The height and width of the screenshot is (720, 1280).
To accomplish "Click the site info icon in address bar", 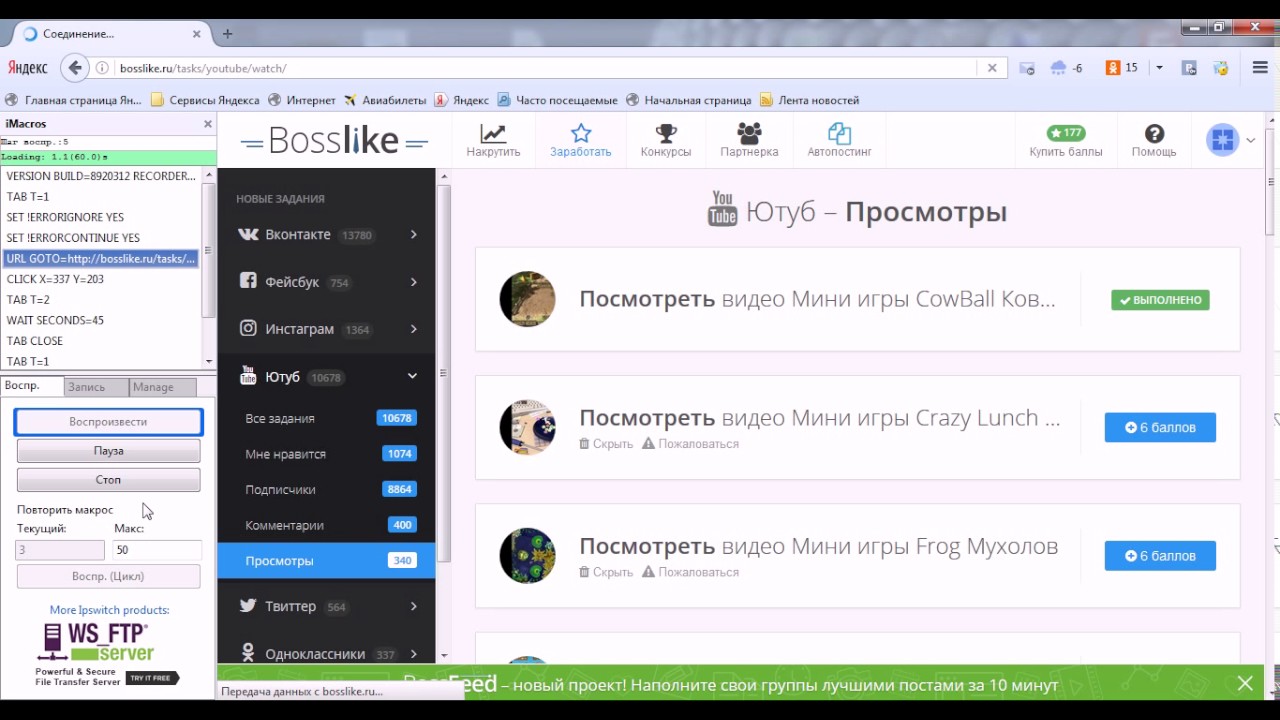I will (x=102, y=68).
